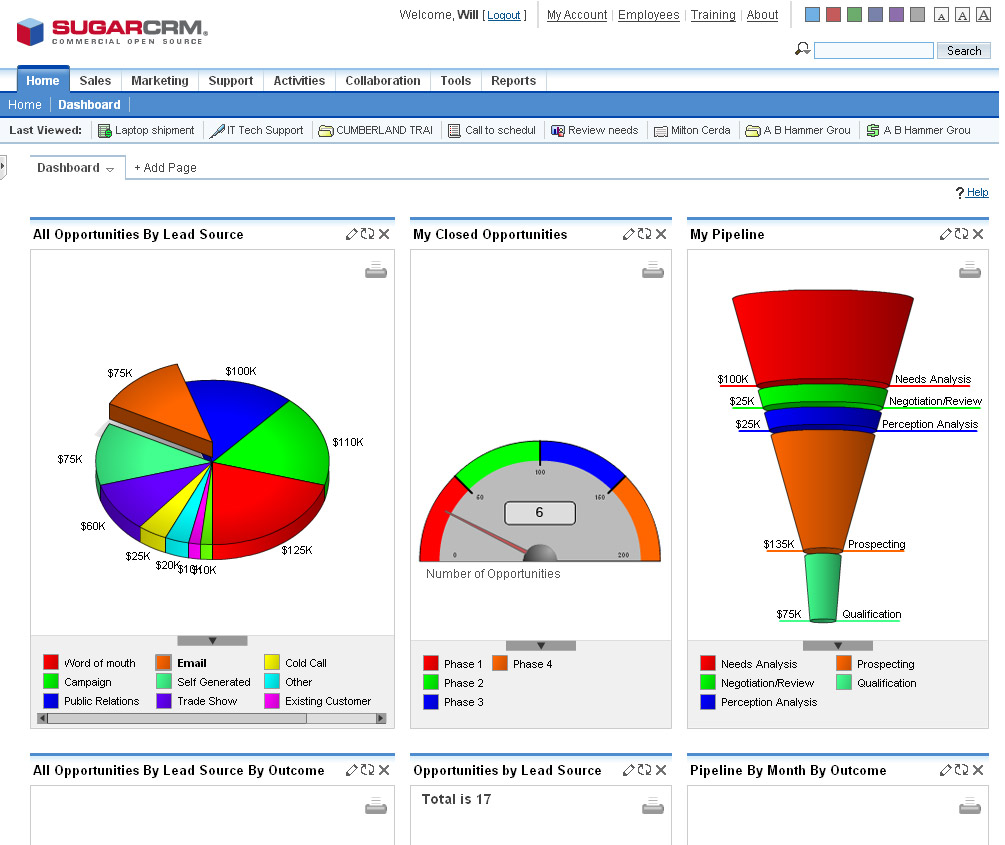Choose the red theme color swatch
Viewport: 1005px width, 845px height.
pos(833,15)
